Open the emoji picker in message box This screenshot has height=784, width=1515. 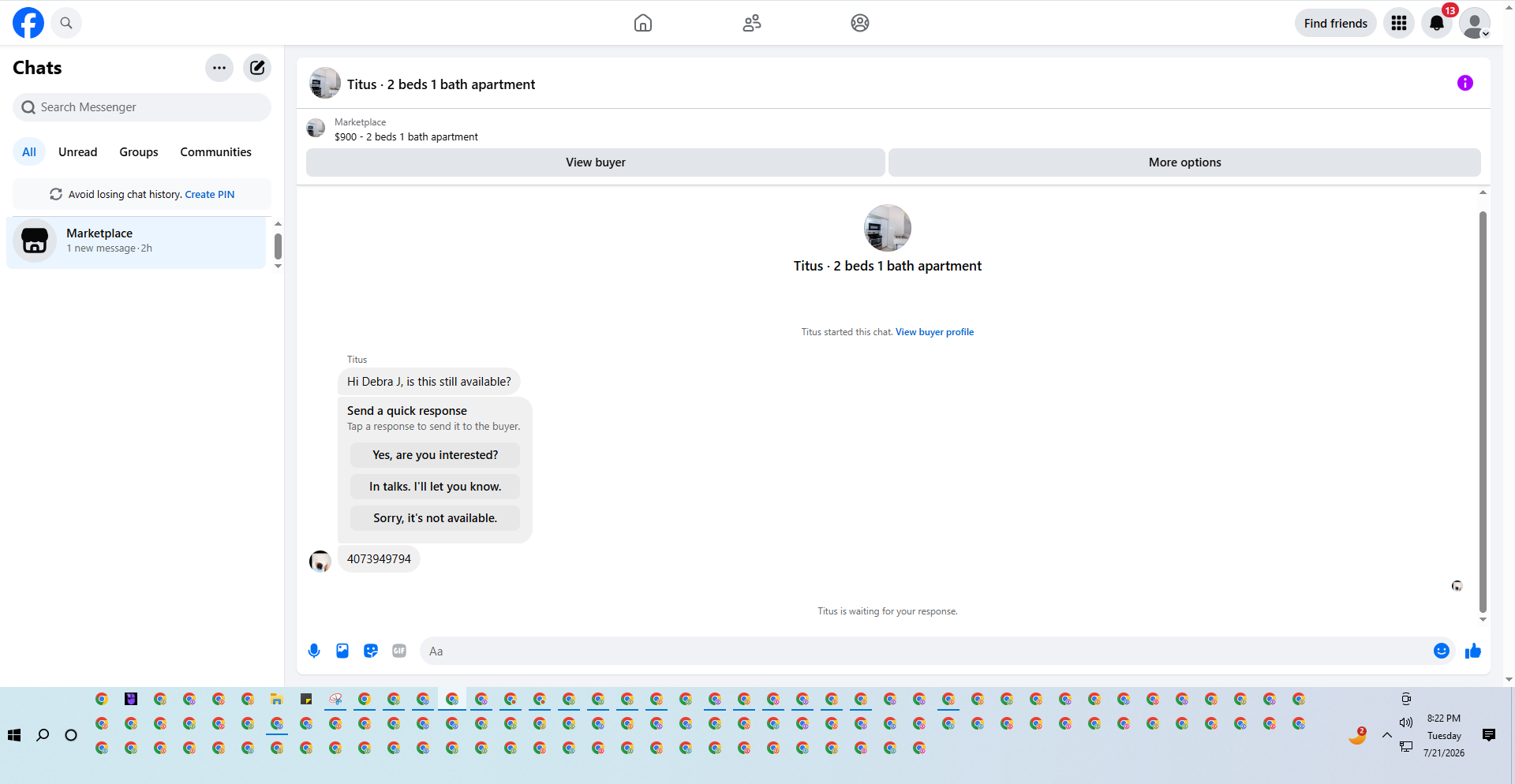1442,651
